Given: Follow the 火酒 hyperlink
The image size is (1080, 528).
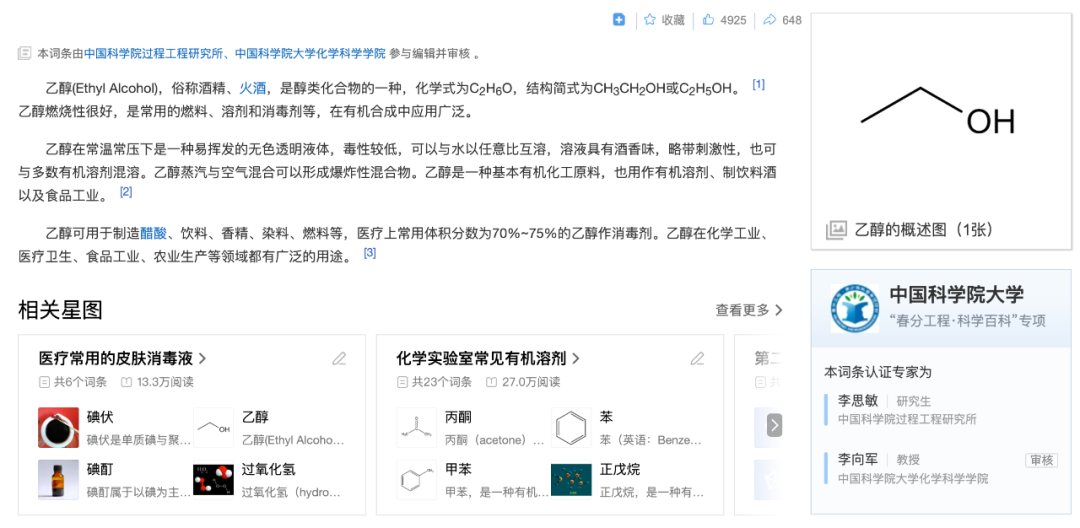Looking at the screenshot, I should coord(253,88).
